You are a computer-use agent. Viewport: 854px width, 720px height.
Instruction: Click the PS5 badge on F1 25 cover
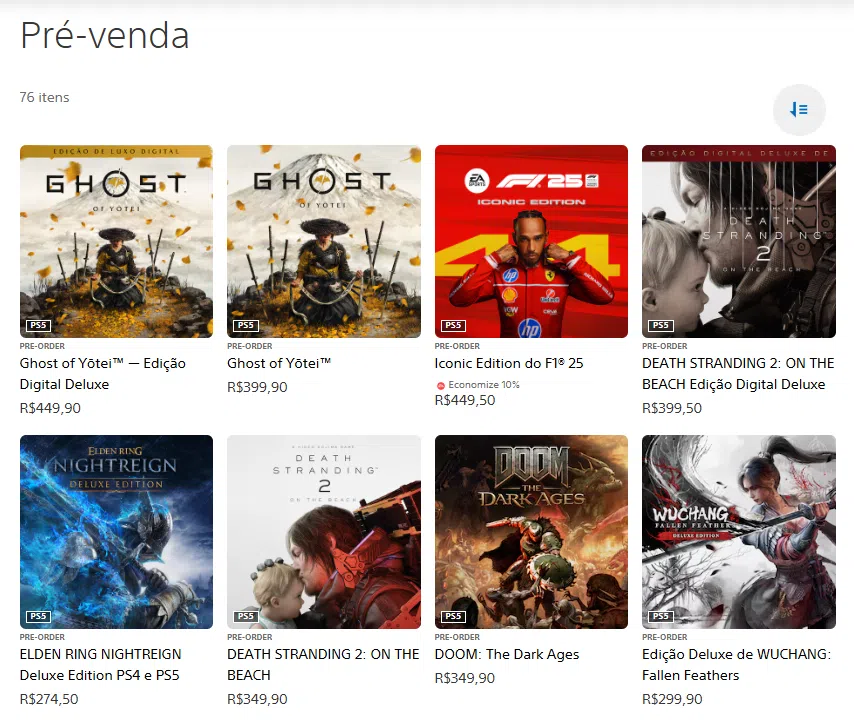click(453, 325)
